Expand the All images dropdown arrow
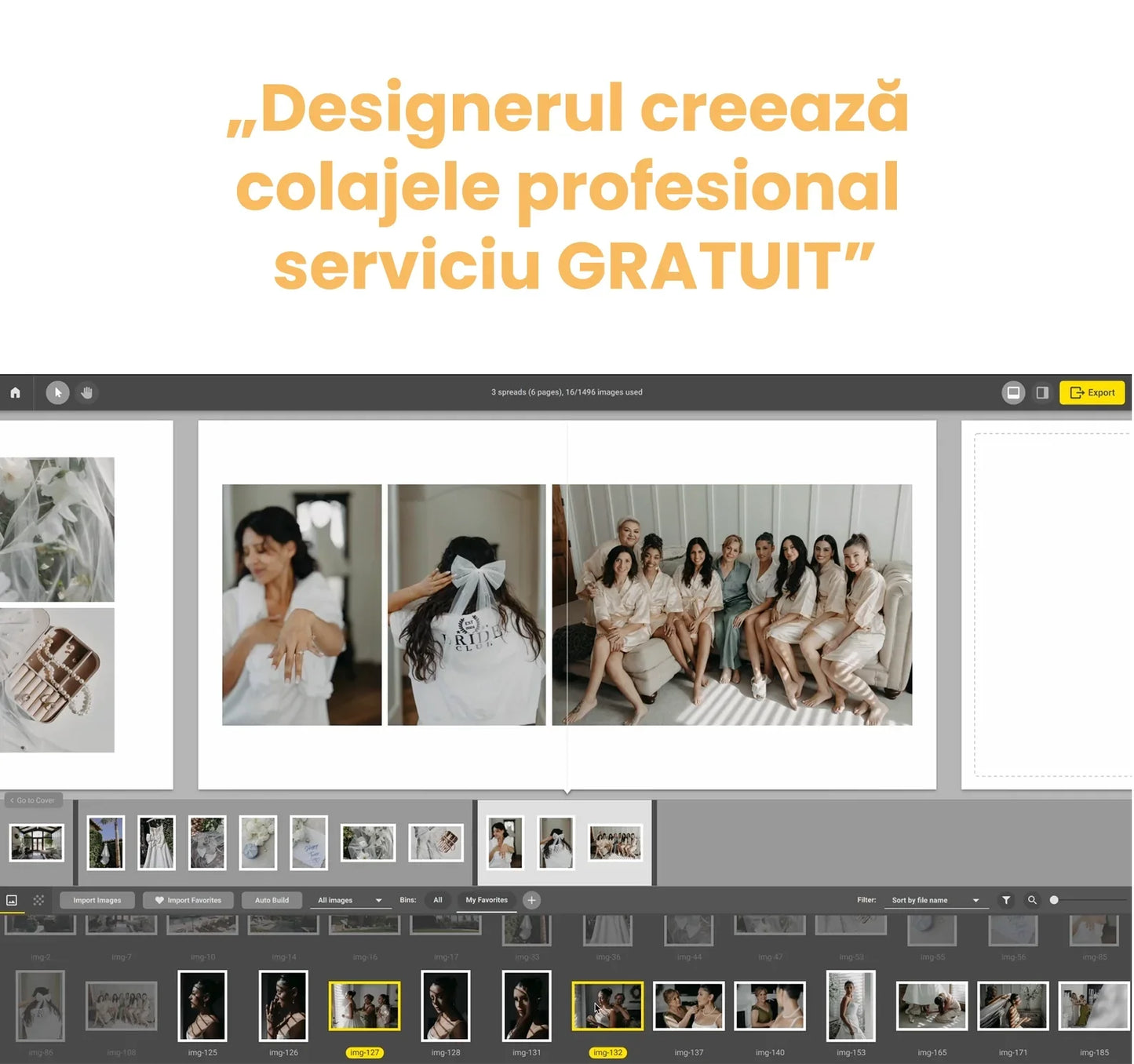 click(377, 900)
